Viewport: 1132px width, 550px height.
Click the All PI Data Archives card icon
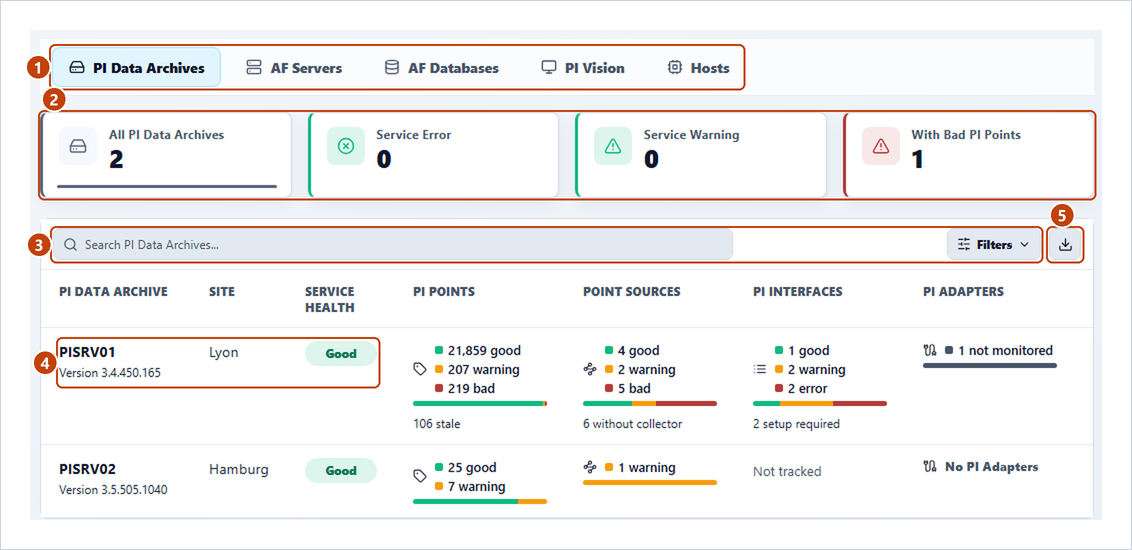(x=78, y=147)
